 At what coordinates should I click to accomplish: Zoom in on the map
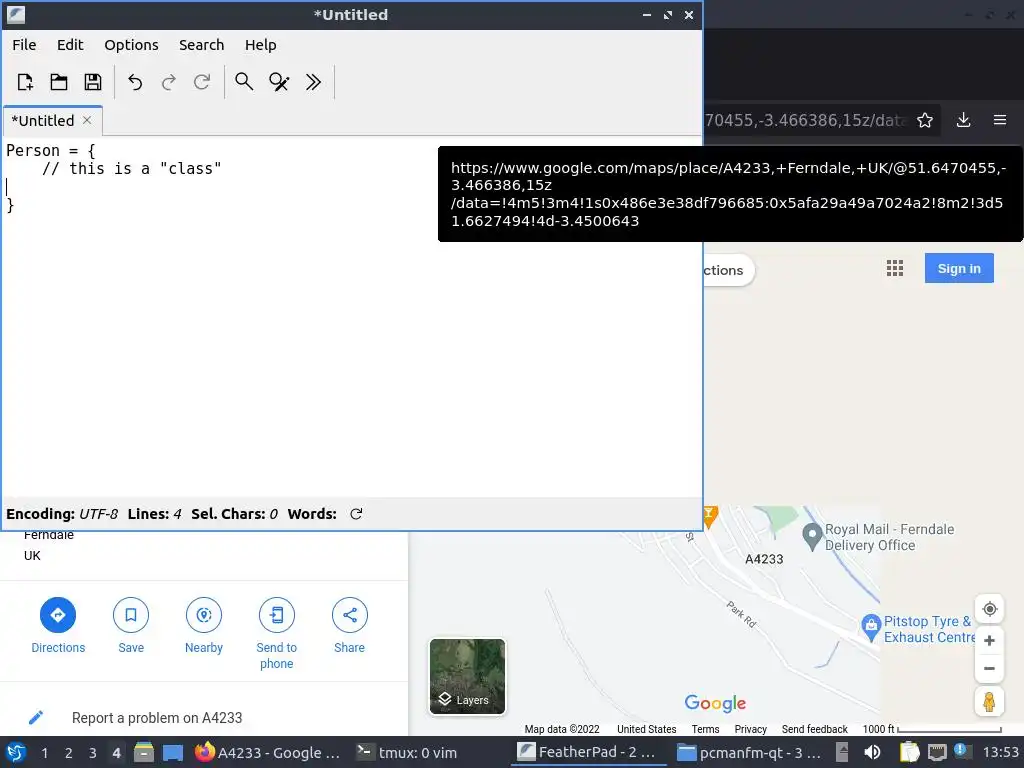[989, 641]
